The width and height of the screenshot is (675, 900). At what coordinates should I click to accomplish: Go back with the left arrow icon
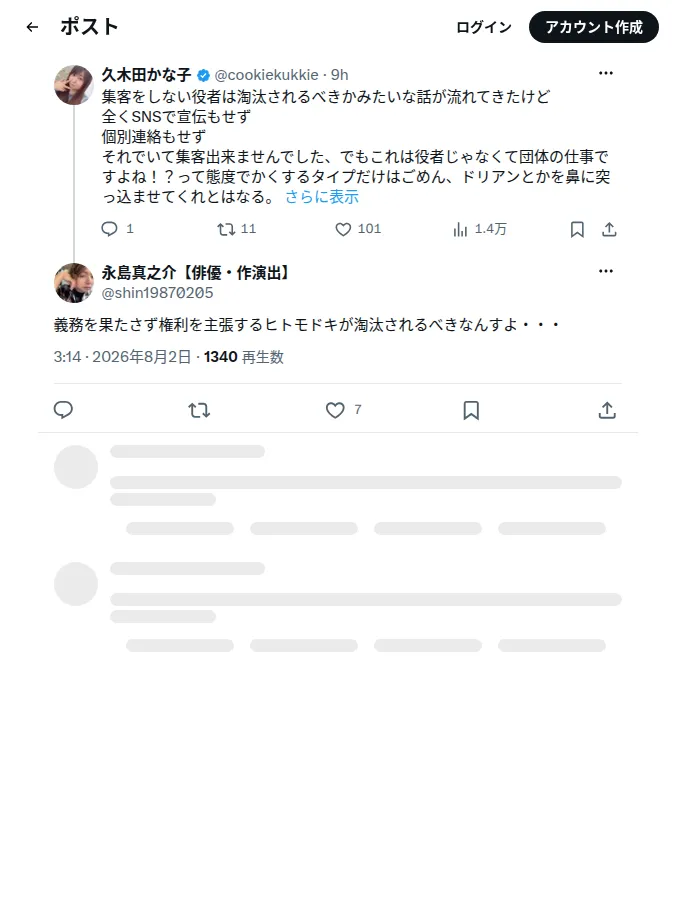tap(33, 27)
